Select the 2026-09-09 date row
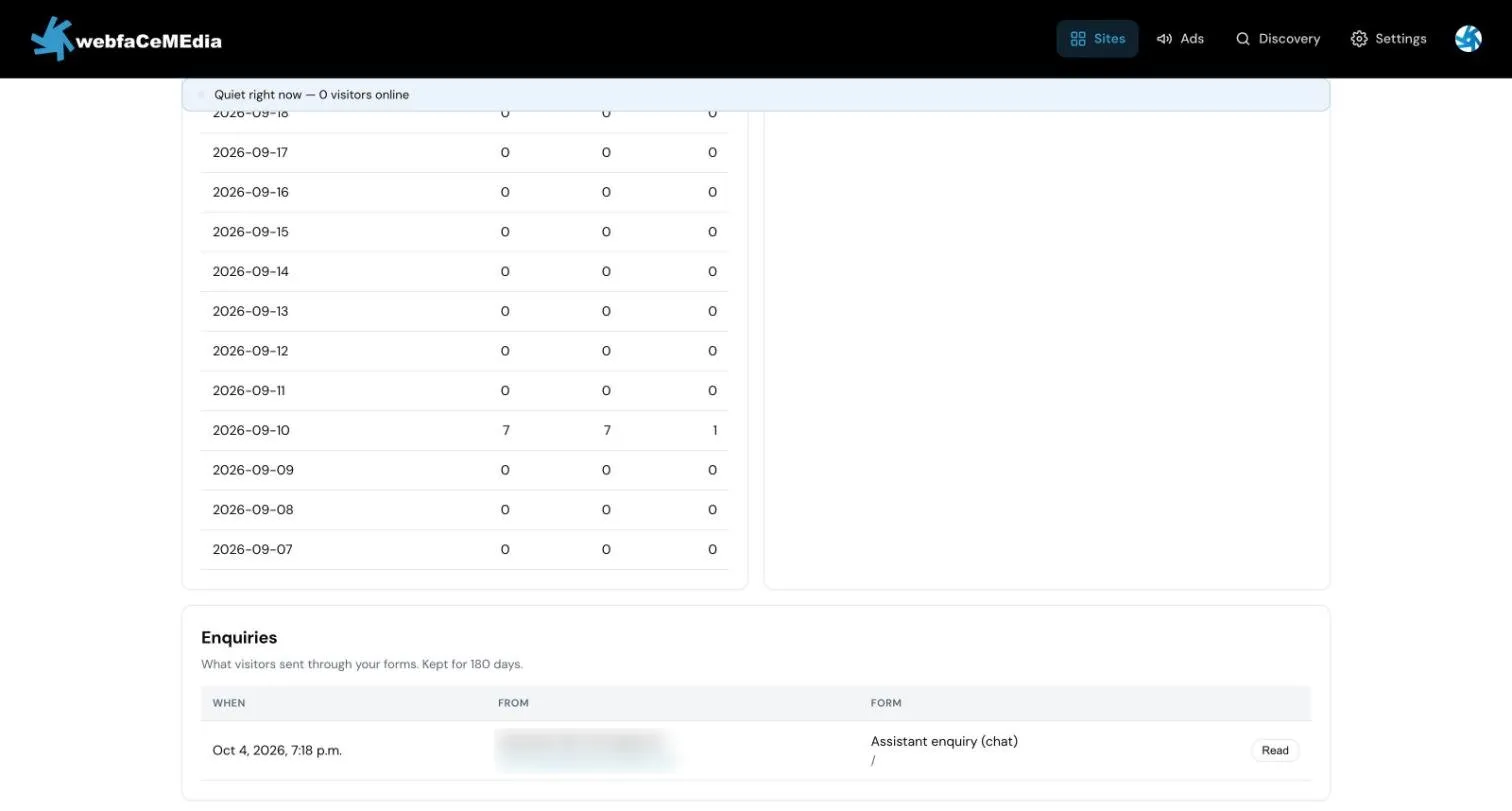 coord(464,470)
